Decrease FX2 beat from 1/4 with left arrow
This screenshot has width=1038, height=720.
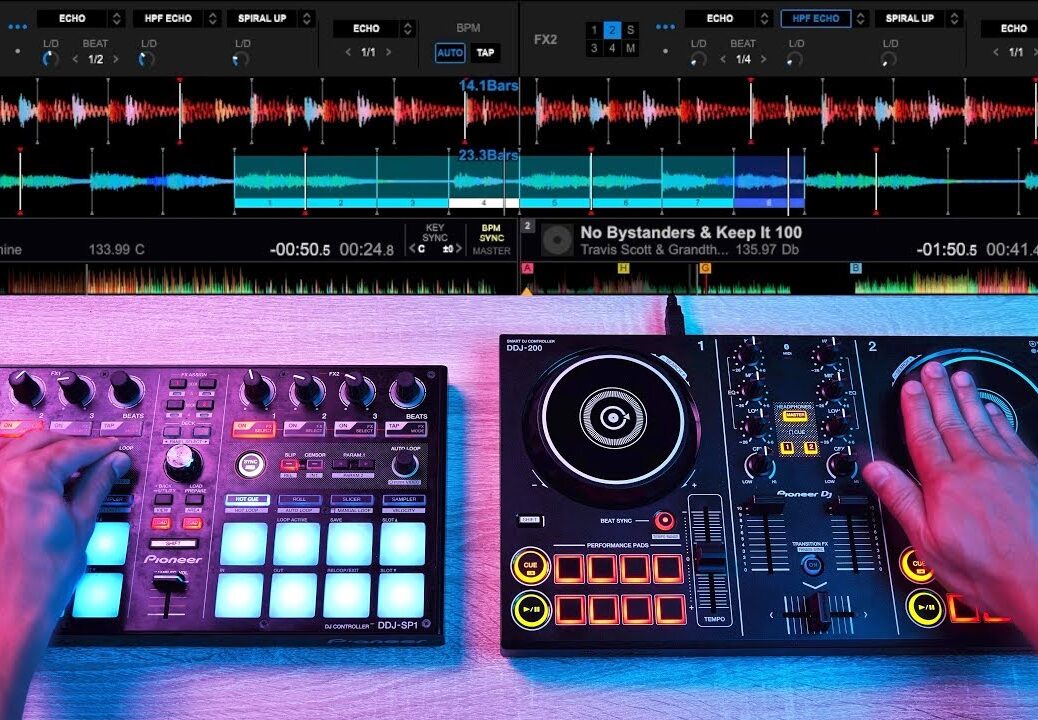coord(722,59)
